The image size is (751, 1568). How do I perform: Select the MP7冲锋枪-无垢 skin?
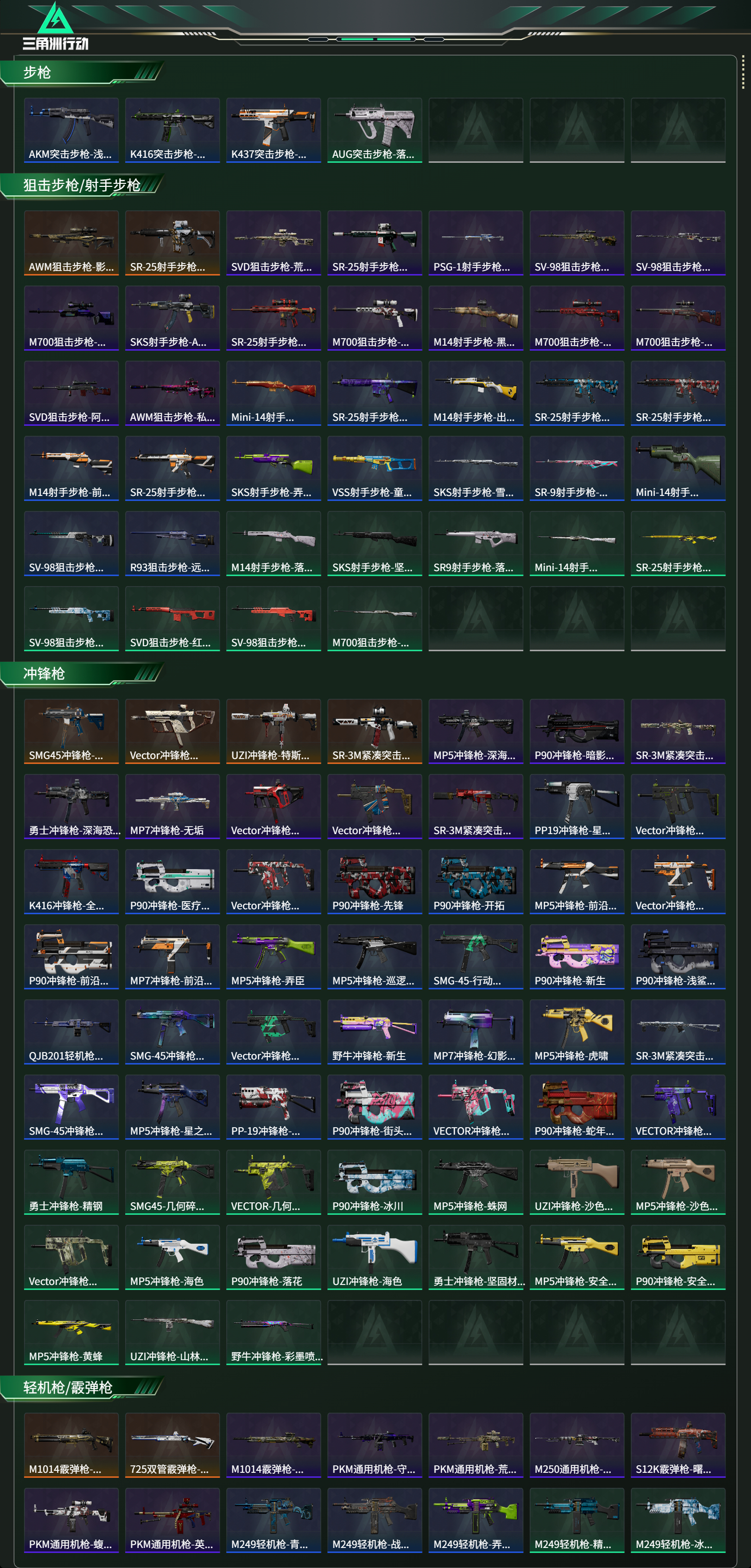pyautogui.click(x=172, y=807)
